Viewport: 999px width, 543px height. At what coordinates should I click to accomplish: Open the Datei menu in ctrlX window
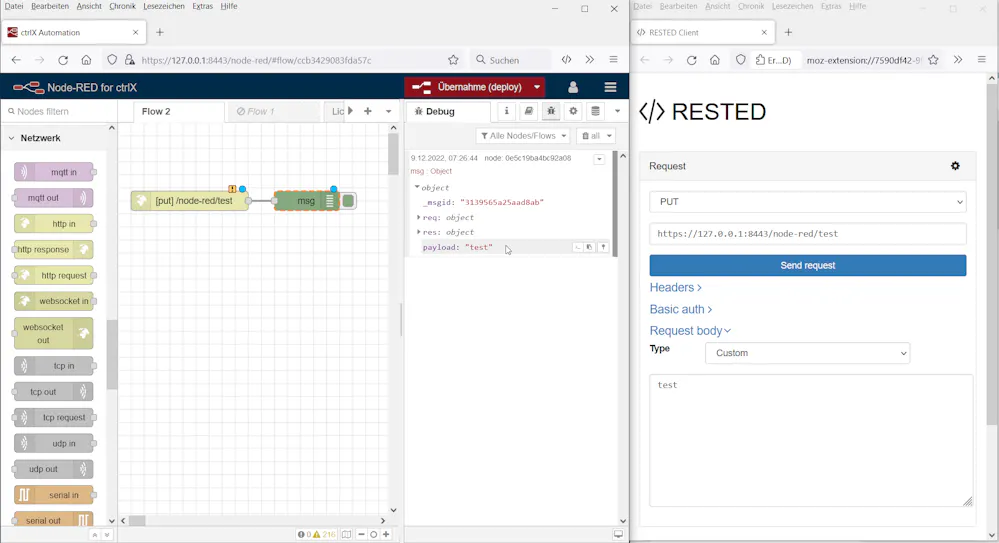[13, 6]
